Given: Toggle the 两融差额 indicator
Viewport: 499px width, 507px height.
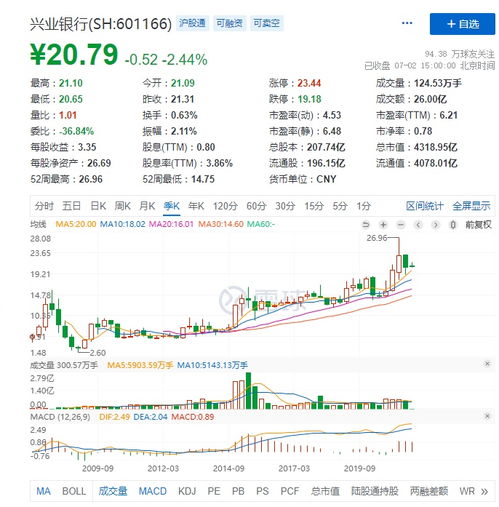Looking at the screenshot, I should tap(429, 491).
